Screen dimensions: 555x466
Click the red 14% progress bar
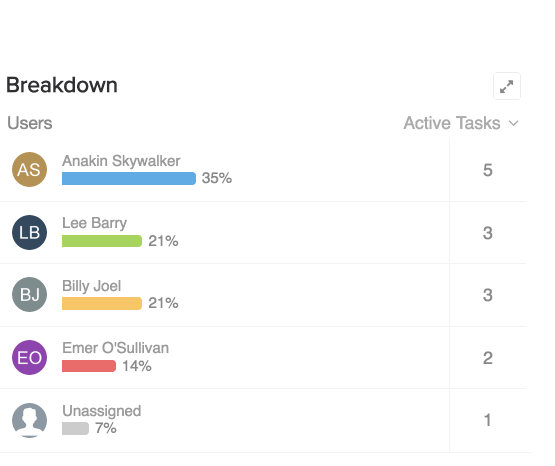[89, 366]
